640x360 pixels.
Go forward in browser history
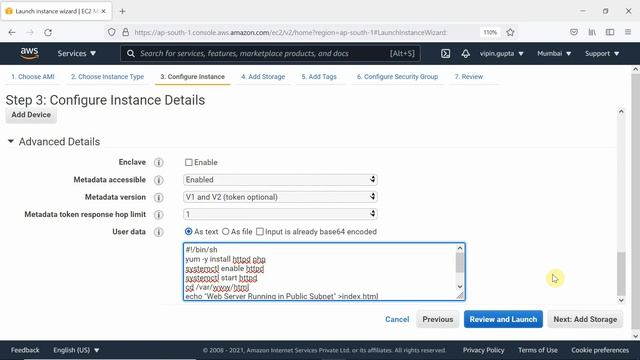point(30,32)
